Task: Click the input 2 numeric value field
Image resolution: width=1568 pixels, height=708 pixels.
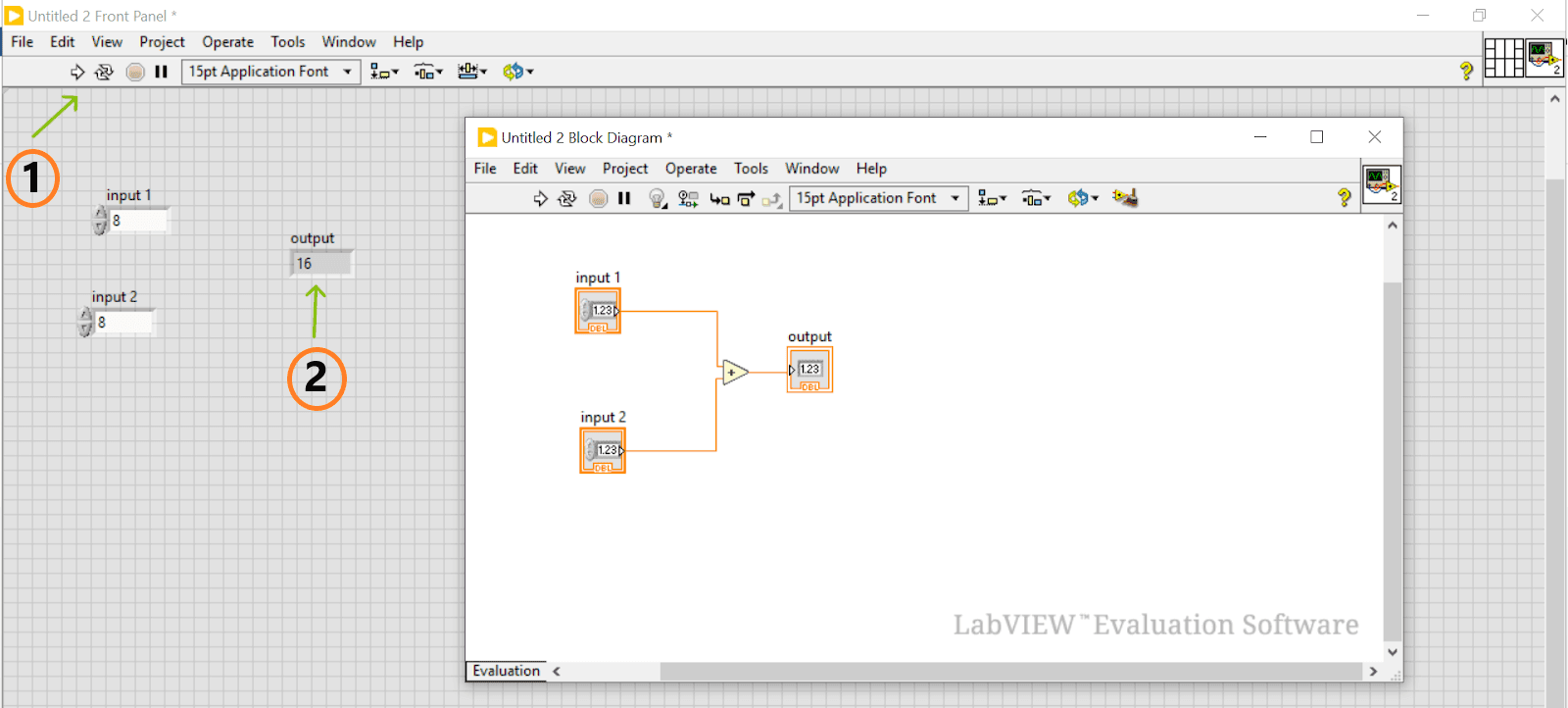Action: (x=124, y=323)
